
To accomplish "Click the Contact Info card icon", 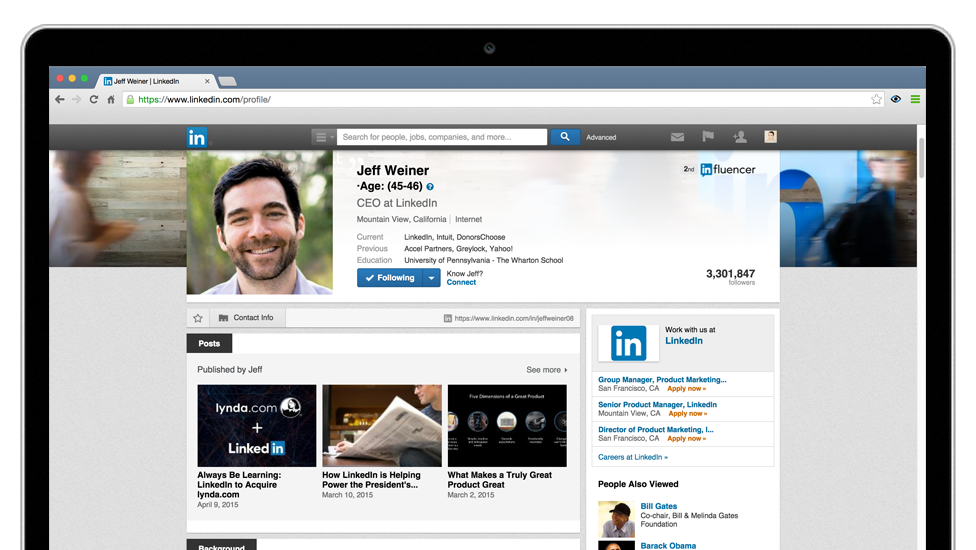I will point(223,318).
